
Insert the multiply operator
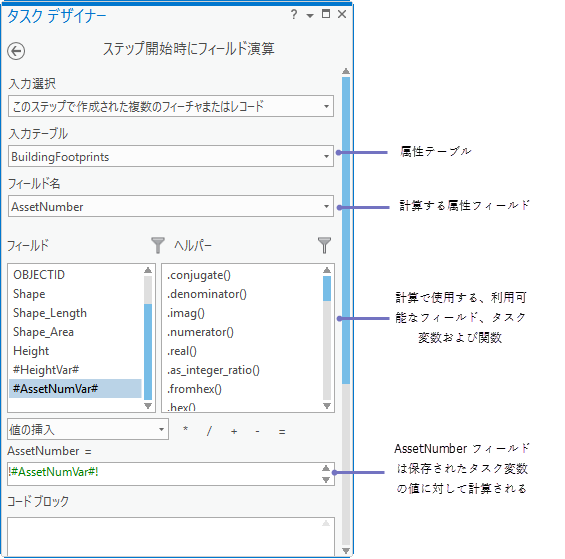click(x=186, y=429)
